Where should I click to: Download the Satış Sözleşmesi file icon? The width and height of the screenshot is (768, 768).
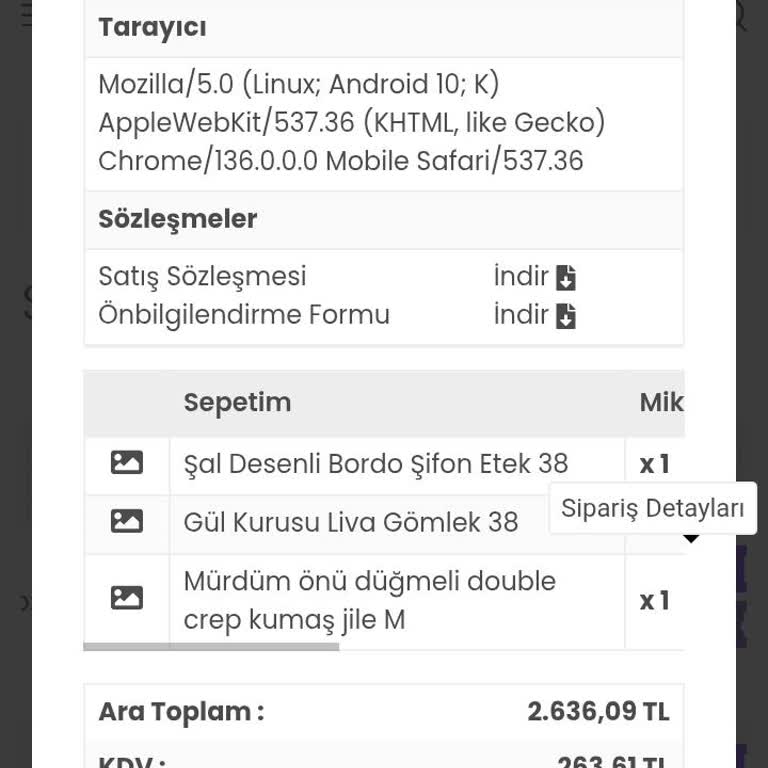pos(566,277)
